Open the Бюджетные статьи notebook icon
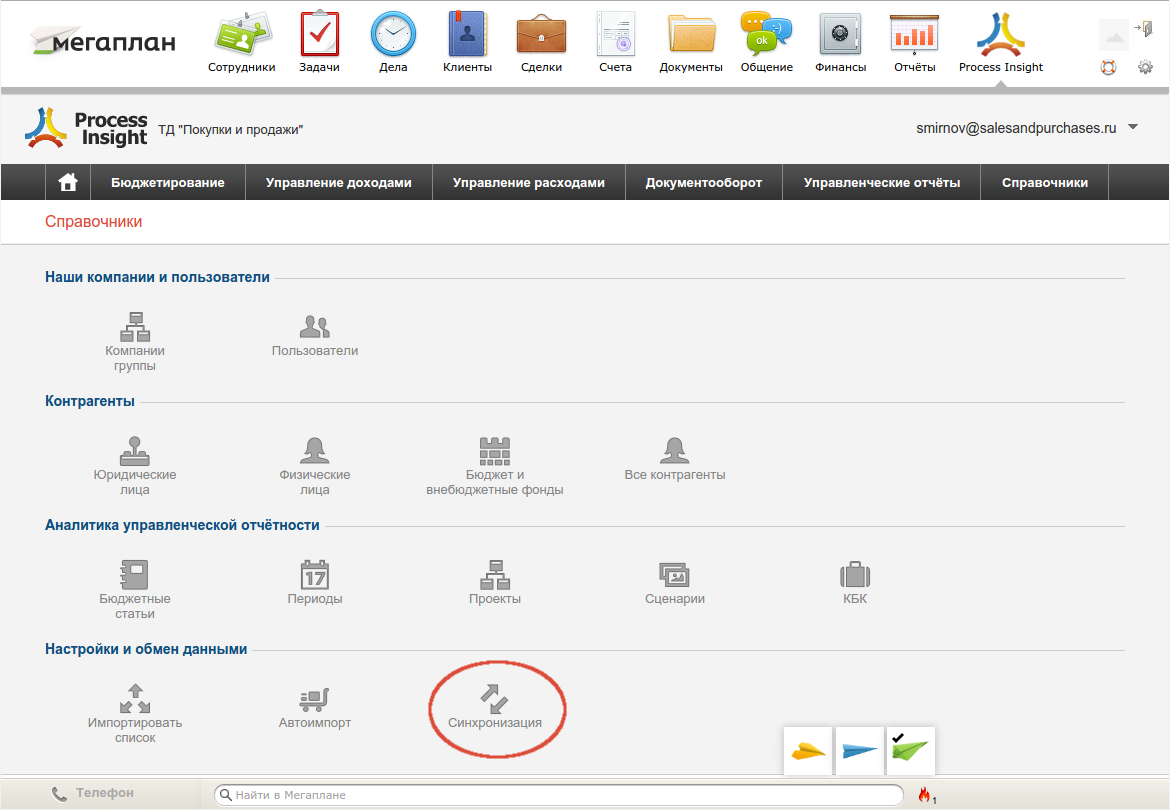Screen dimensions: 1170x810 [134, 574]
